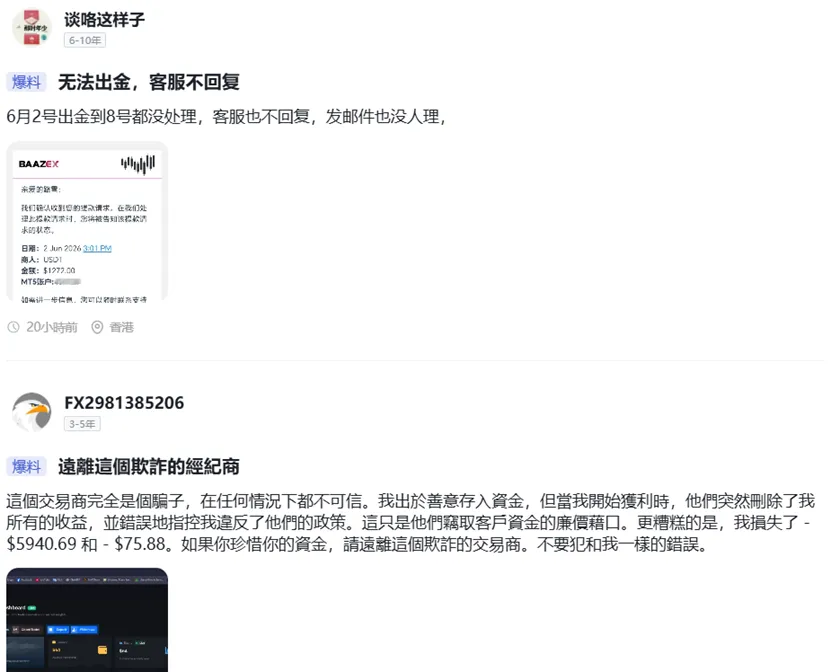Open eagle avatar of FX2981385206

tap(32, 411)
